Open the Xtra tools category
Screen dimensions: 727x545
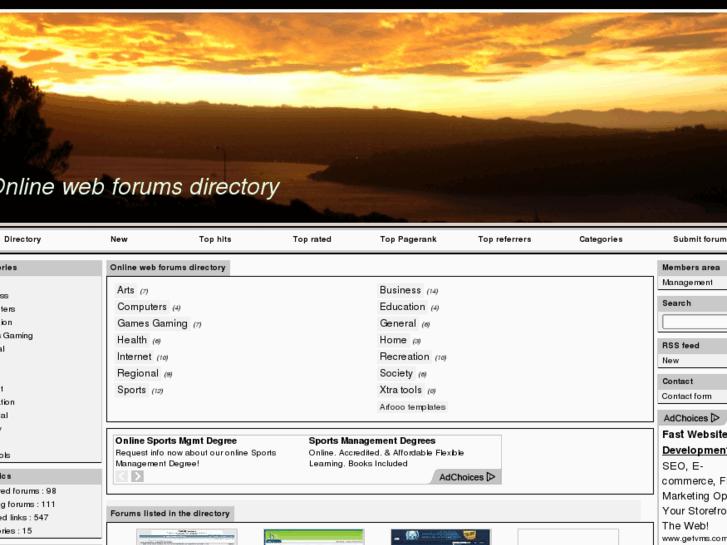(x=401, y=391)
